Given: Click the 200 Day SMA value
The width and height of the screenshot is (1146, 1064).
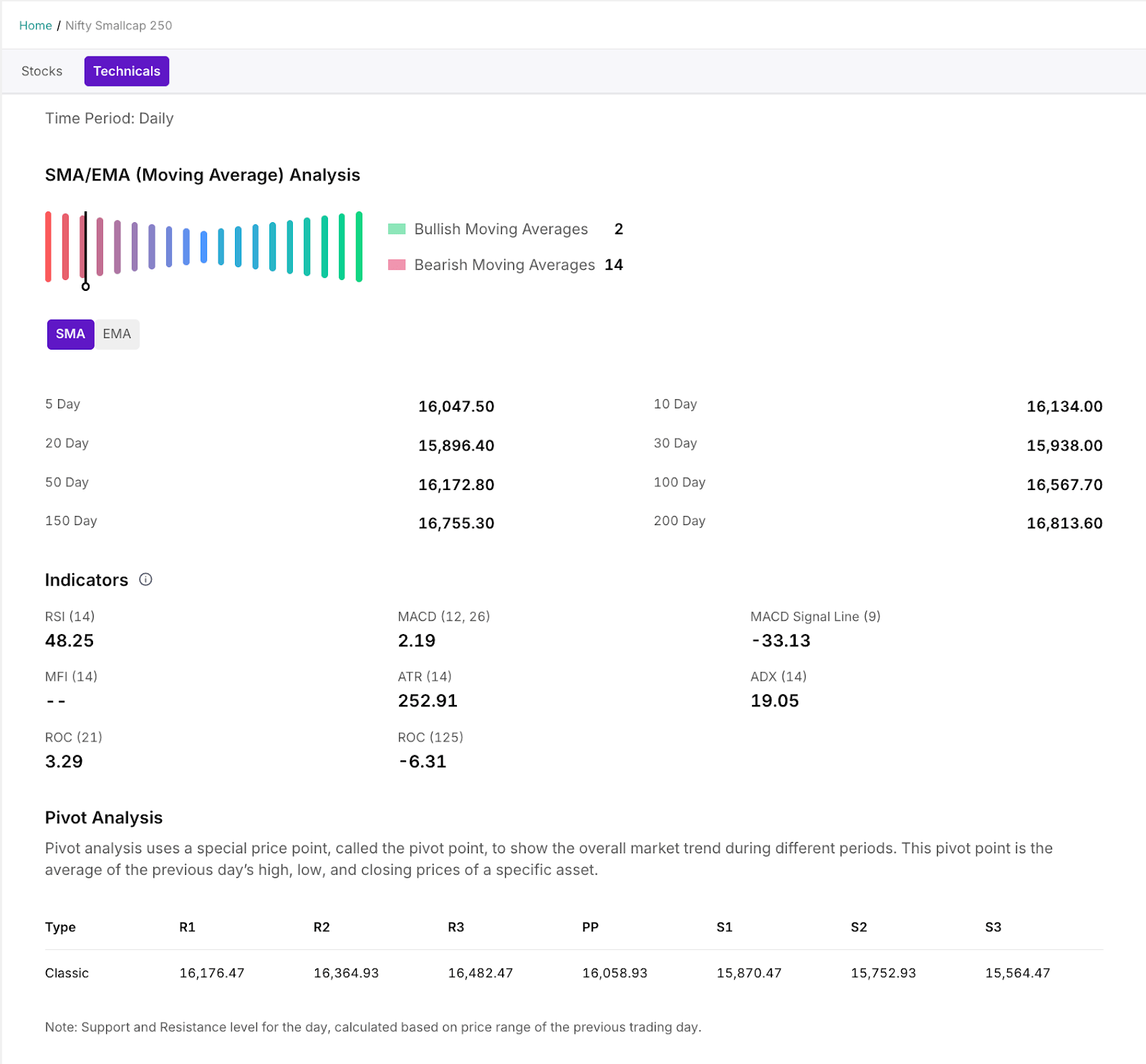Looking at the screenshot, I should pos(1064,524).
